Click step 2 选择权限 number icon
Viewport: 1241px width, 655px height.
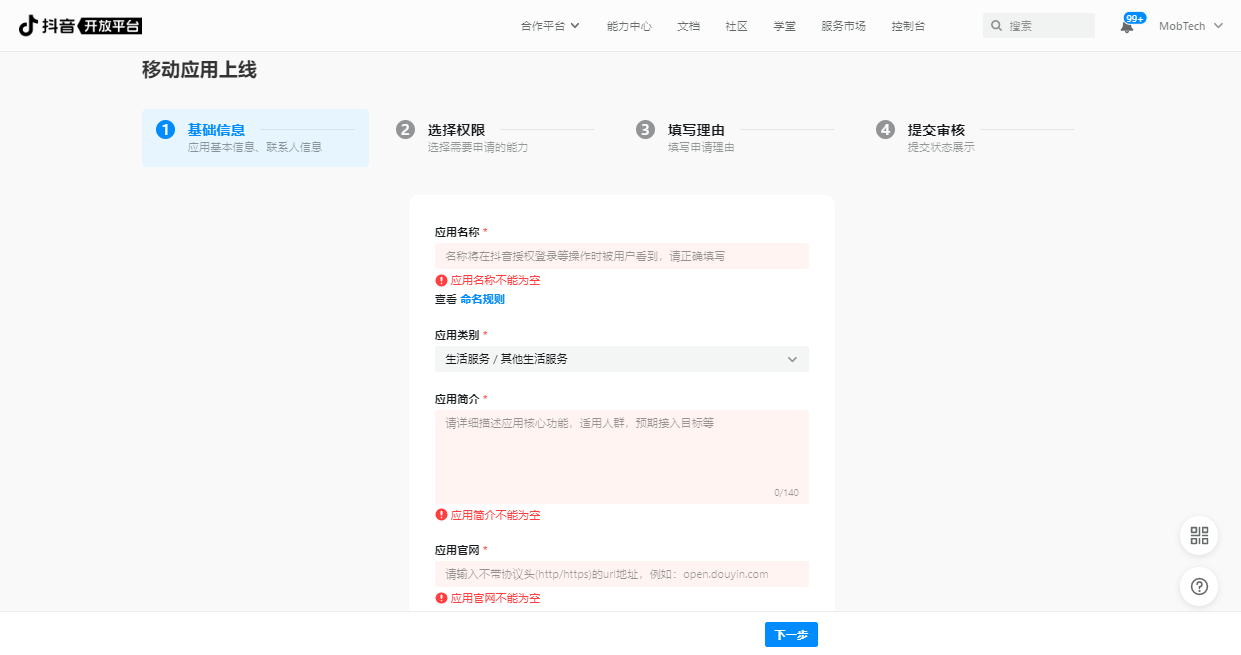[x=405, y=130]
